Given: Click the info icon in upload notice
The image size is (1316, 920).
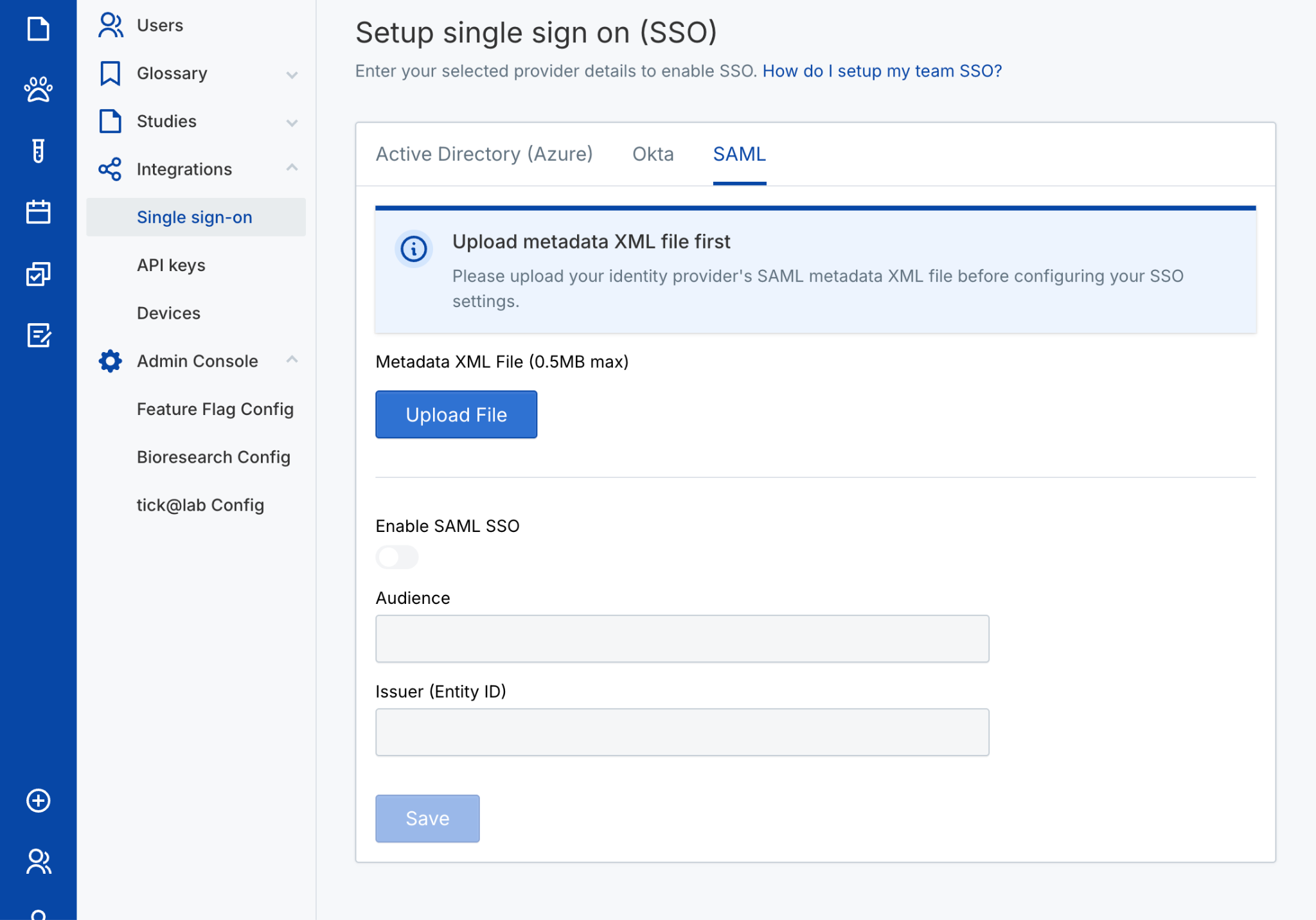Looking at the screenshot, I should click(x=413, y=249).
